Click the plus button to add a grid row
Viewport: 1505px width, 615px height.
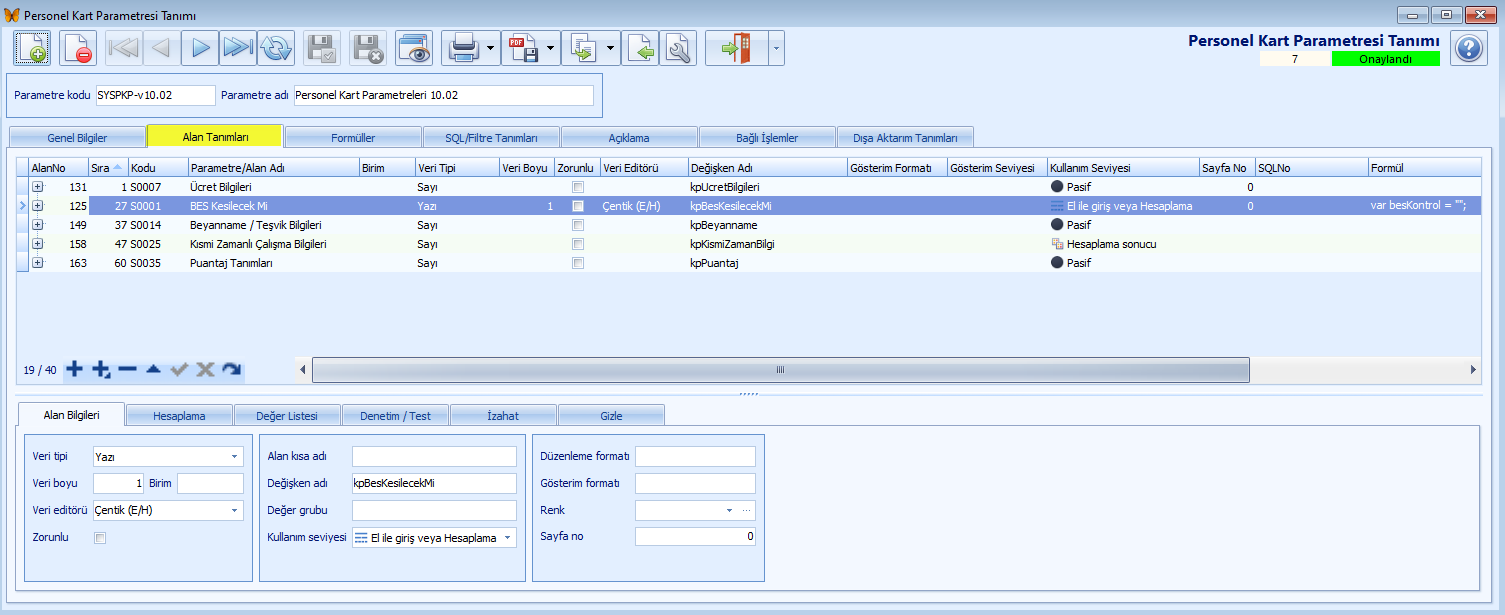(74, 370)
